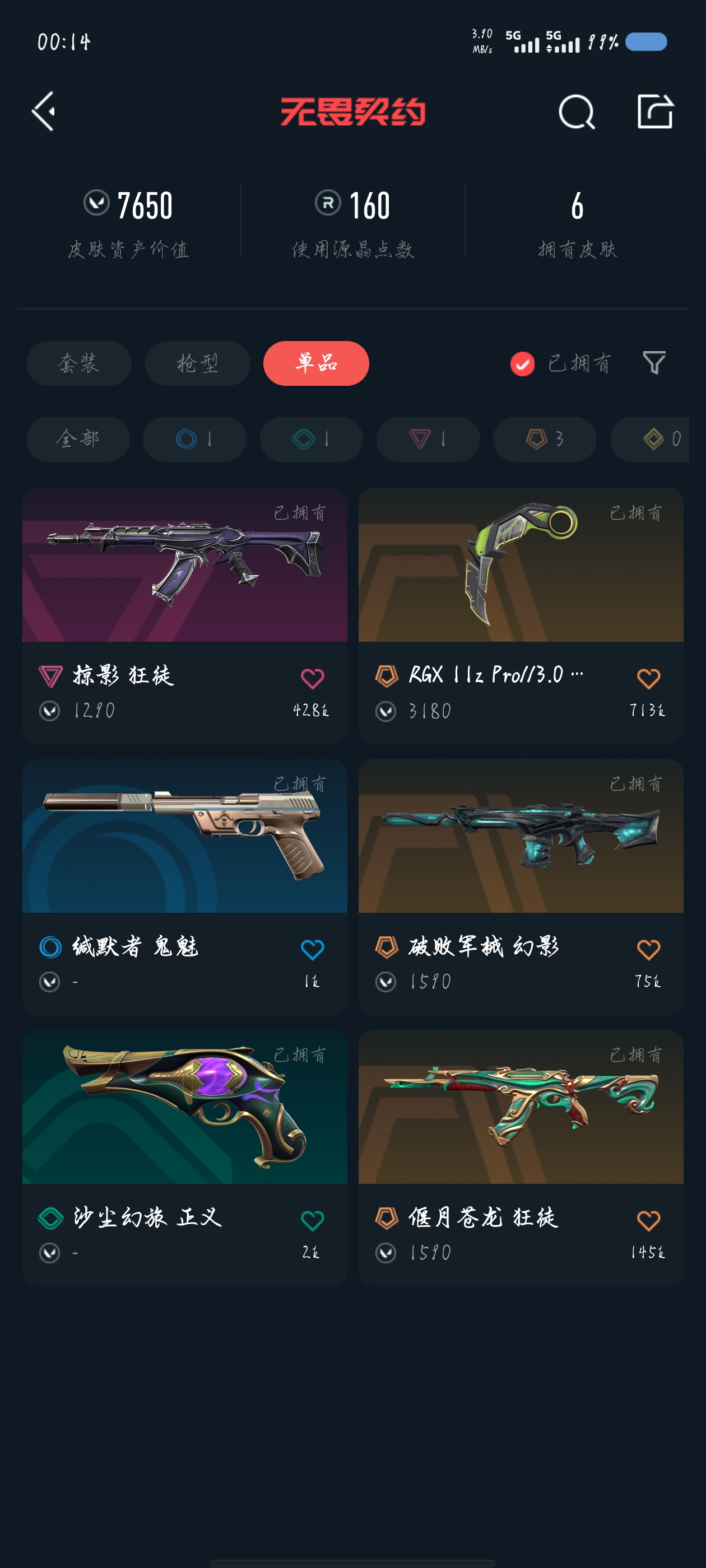Open the search magnifier icon
The image size is (706, 1568).
[576, 112]
